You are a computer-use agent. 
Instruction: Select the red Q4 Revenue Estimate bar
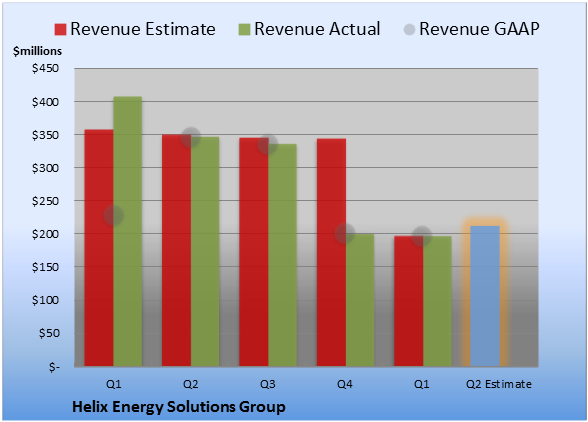pyautogui.click(x=331, y=252)
